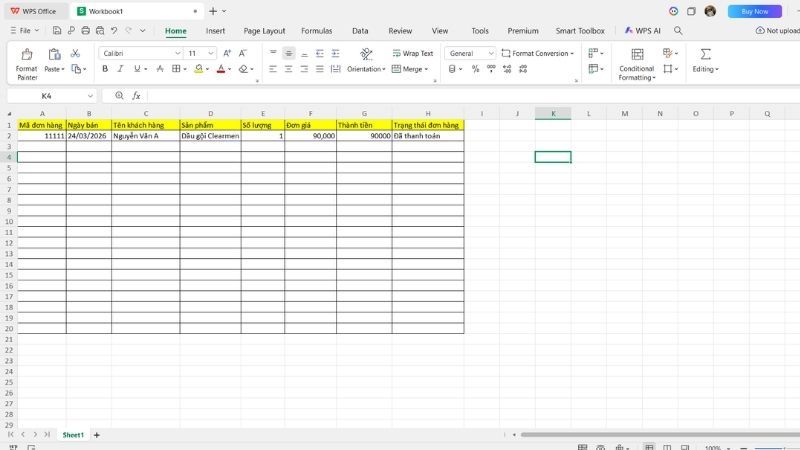Click the Print Preview icon
The width and height of the screenshot is (800, 450).
tap(99, 31)
